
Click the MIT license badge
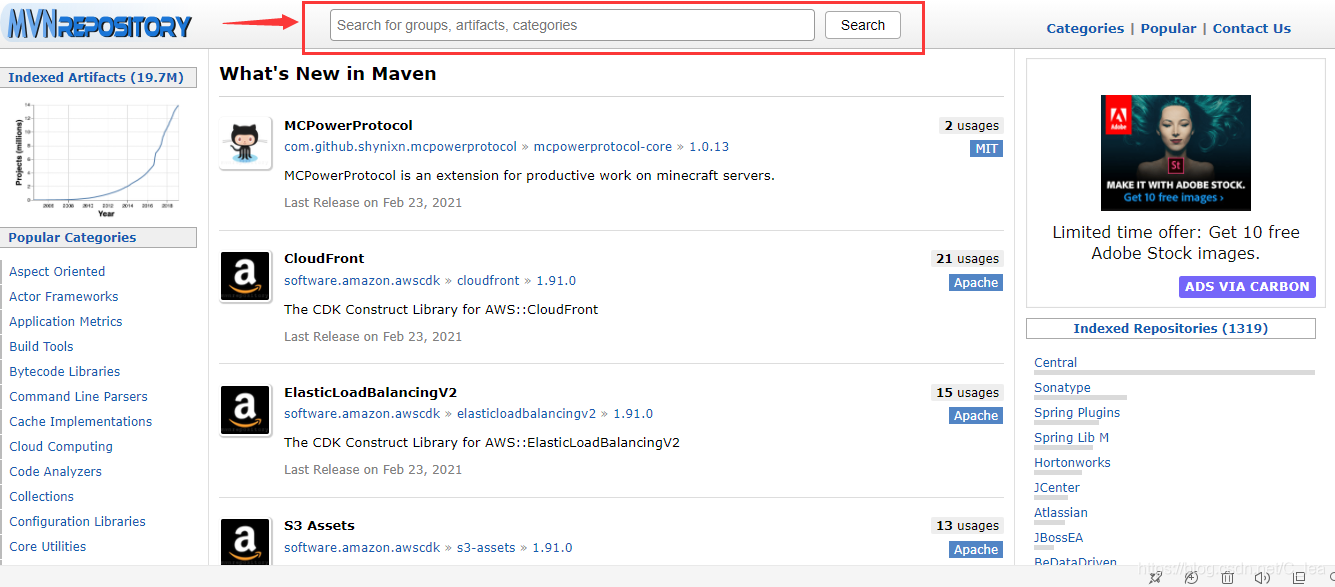click(986, 149)
